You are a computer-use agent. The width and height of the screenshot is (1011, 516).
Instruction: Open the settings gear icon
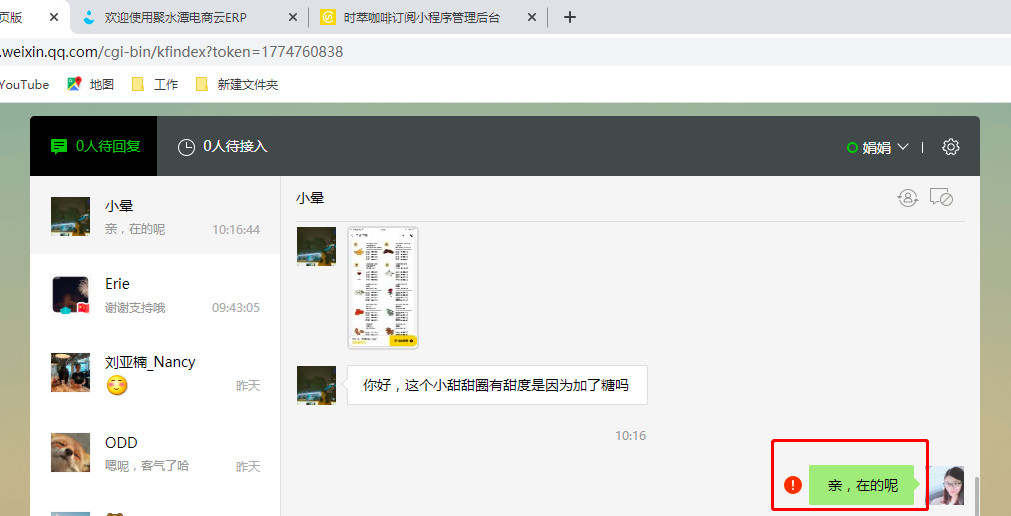950,147
